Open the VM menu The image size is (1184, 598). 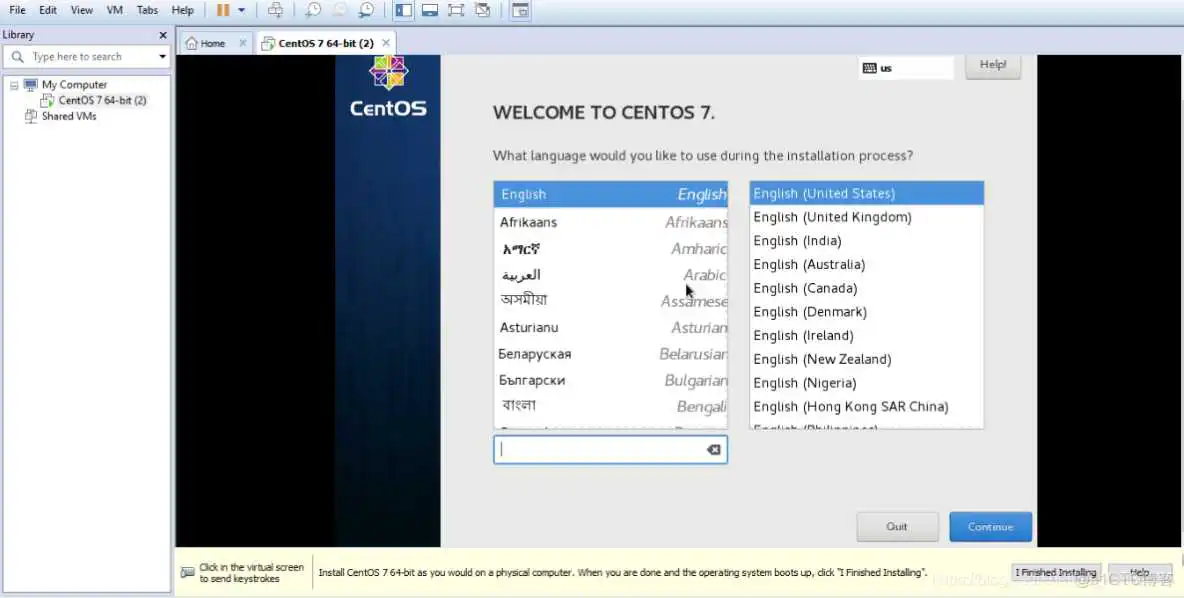point(114,10)
